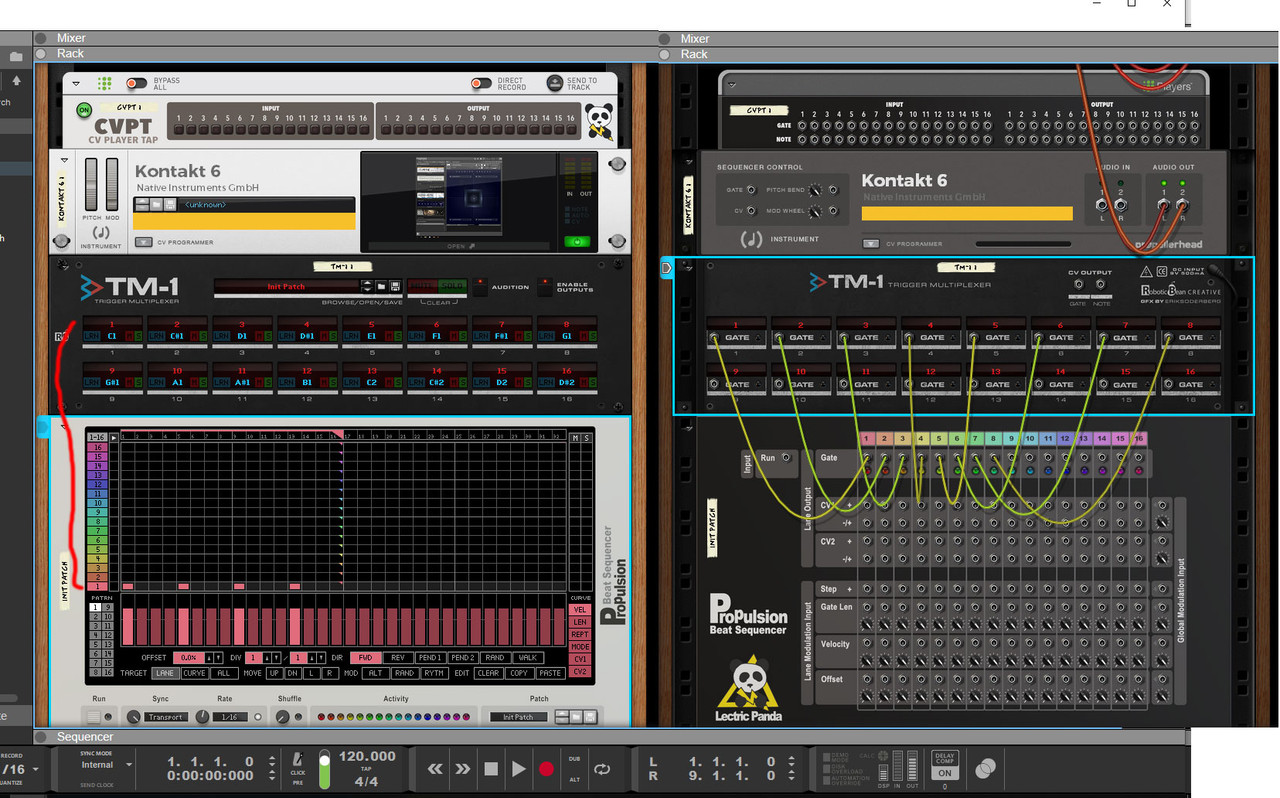Image resolution: width=1280 pixels, height=798 pixels.
Task: Click the COPY edit button in ProPulsion
Action: pyautogui.click(x=519, y=673)
